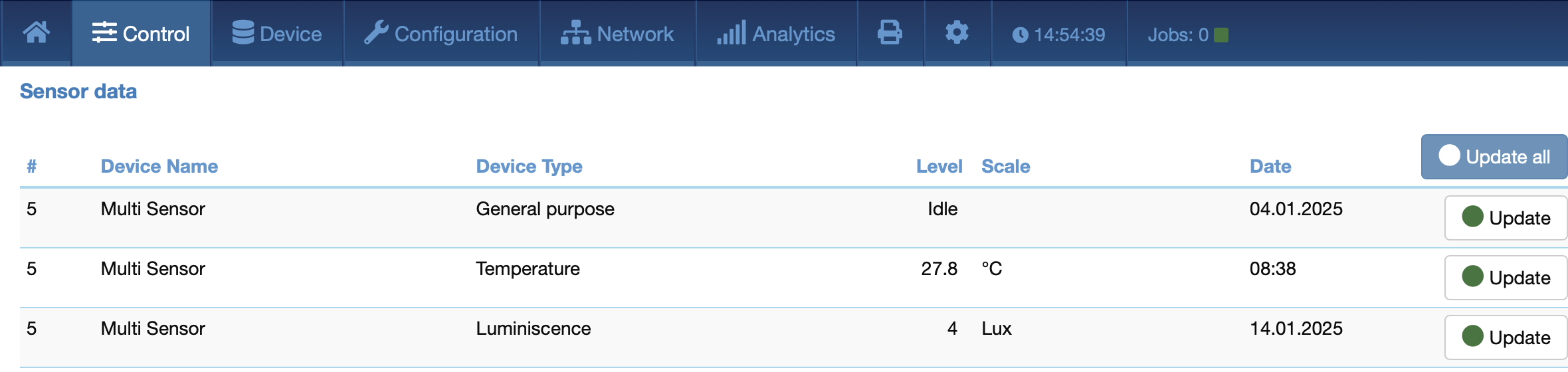Click the clock icon beside 14:54:39

pyautogui.click(x=1020, y=35)
